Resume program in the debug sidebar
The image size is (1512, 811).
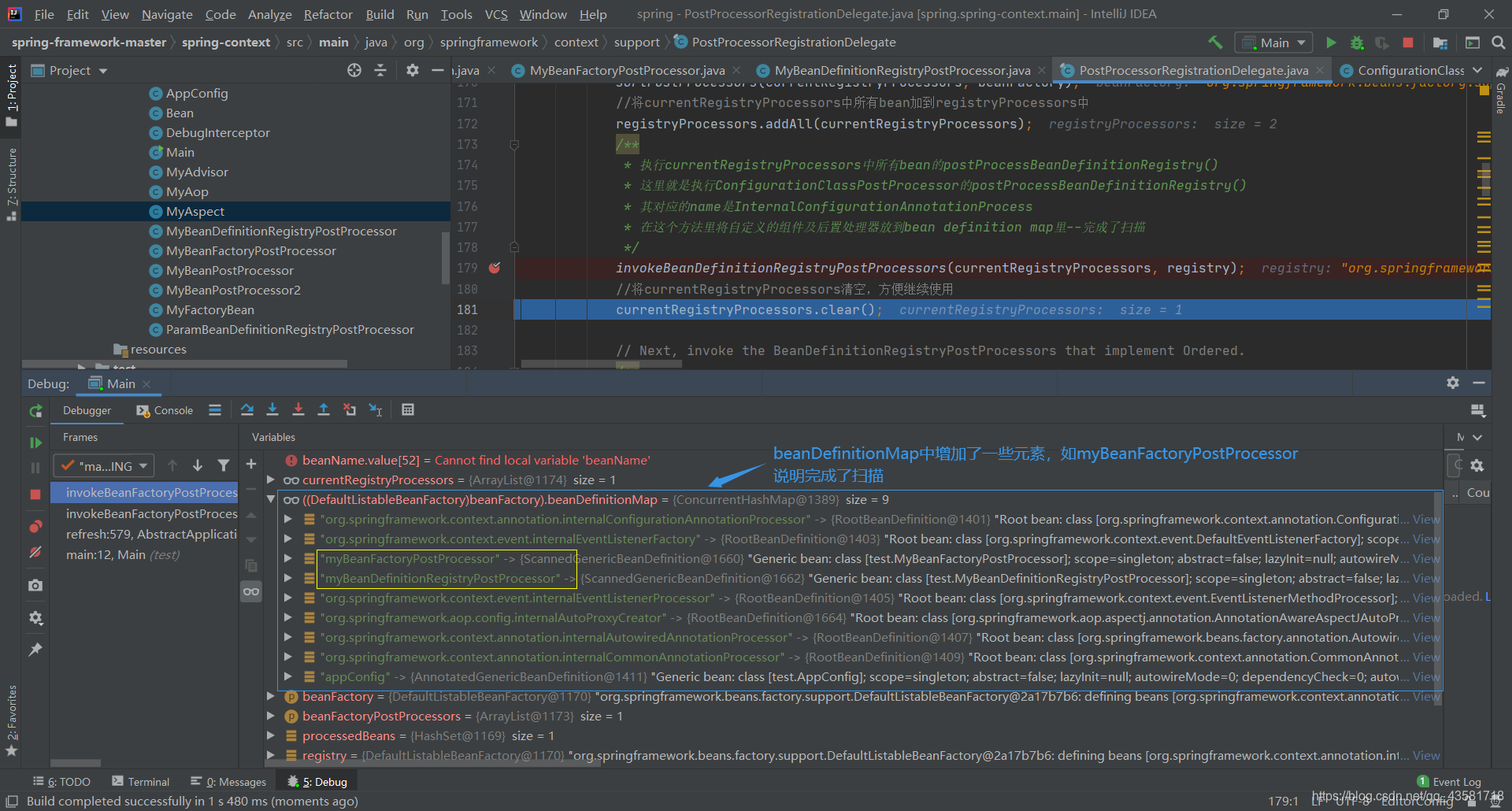point(35,443)
